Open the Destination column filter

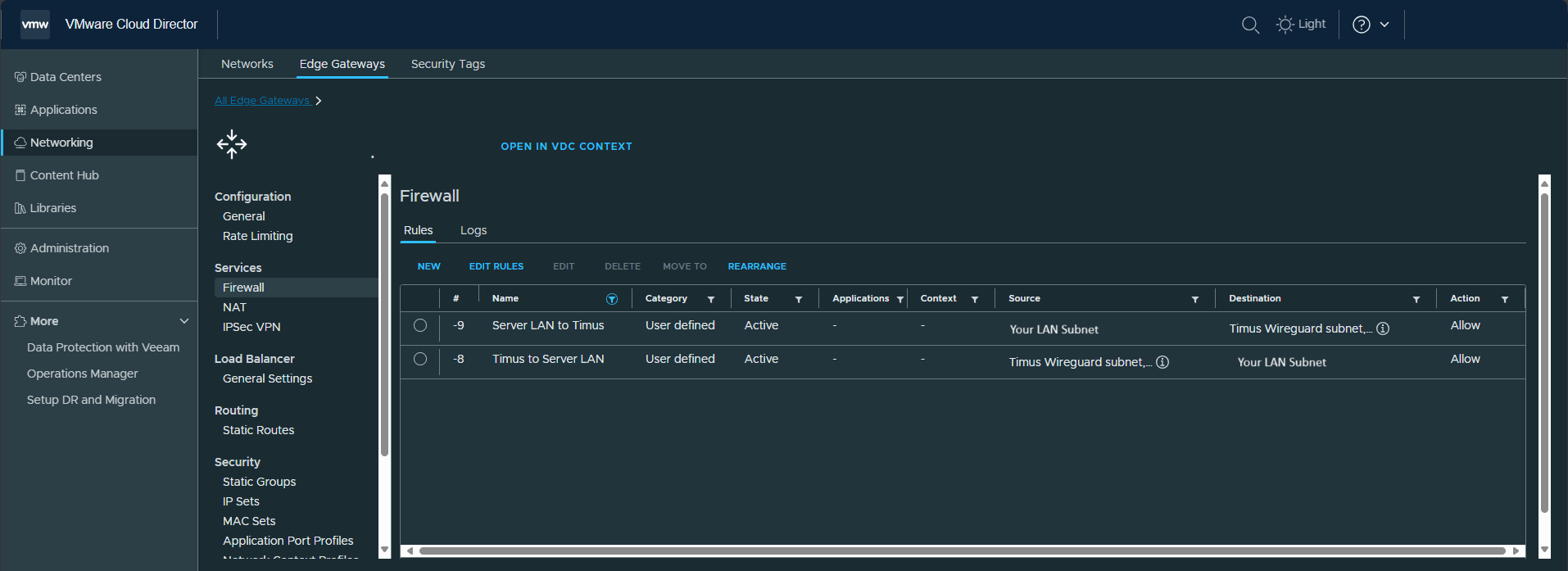point(1416,299)
